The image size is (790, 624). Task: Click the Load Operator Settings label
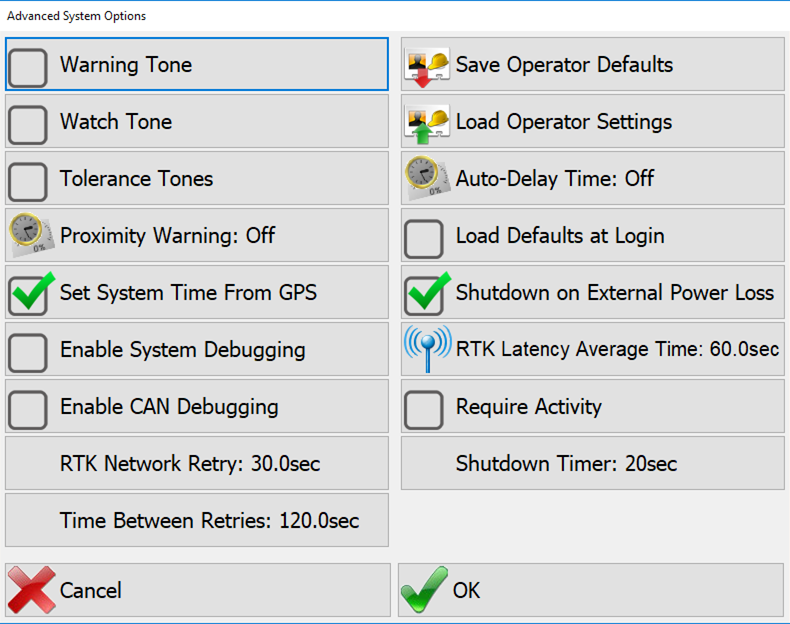click(x=564, y=122)
